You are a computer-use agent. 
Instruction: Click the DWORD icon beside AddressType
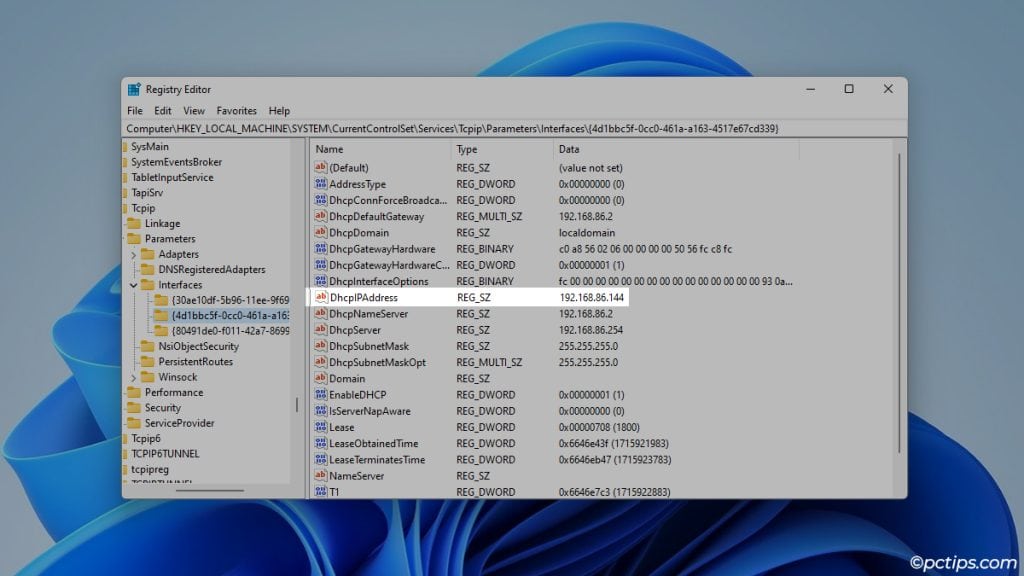(x=323, y=184)
